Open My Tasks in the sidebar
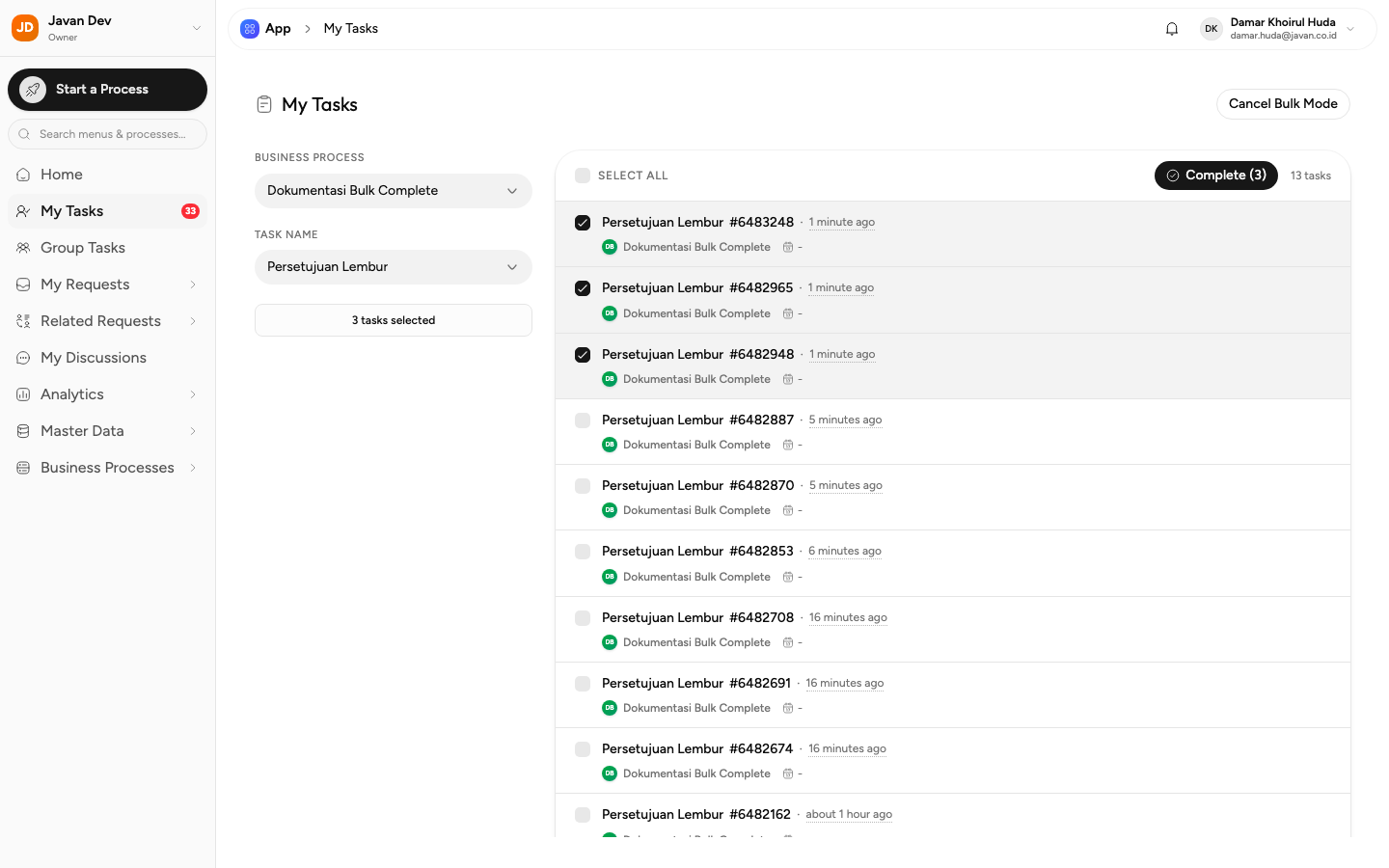Screen dimensions: 1389x868 coord(107,211)
